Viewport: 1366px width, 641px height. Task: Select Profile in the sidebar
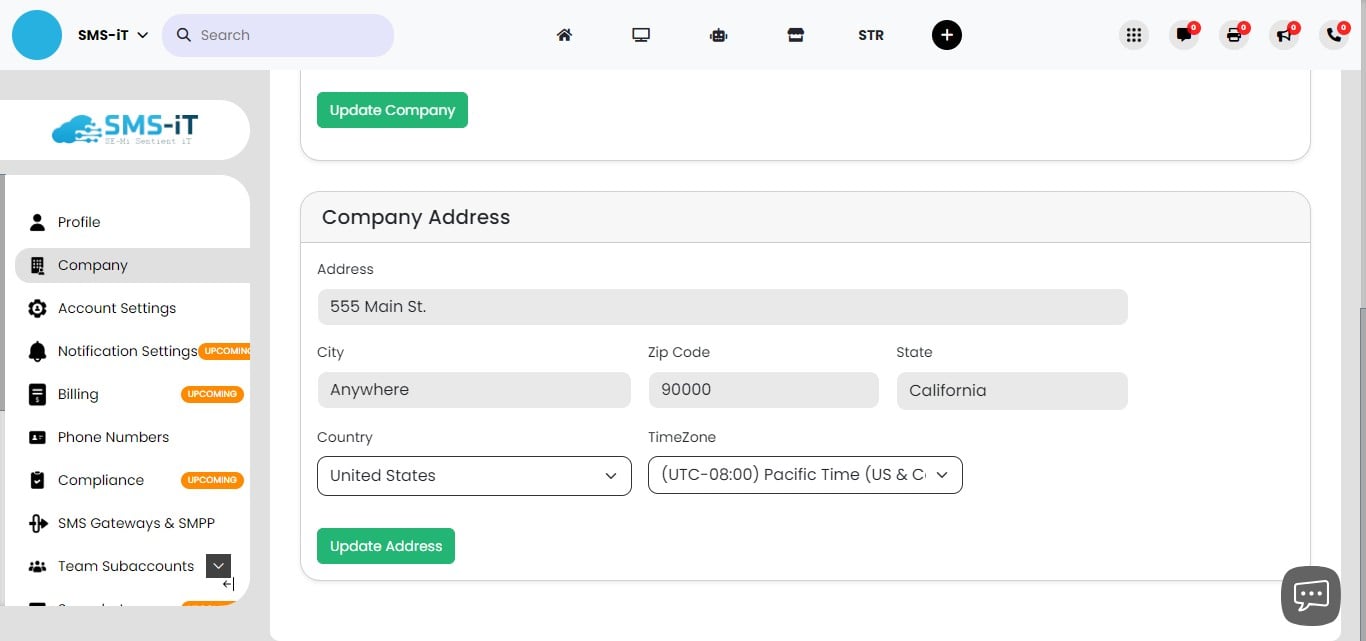(x=79, y=222)
